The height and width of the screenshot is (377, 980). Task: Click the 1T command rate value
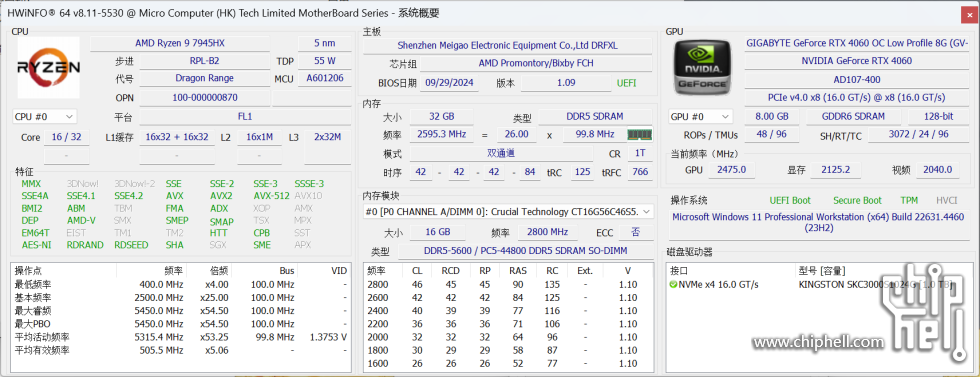[640, 154]
